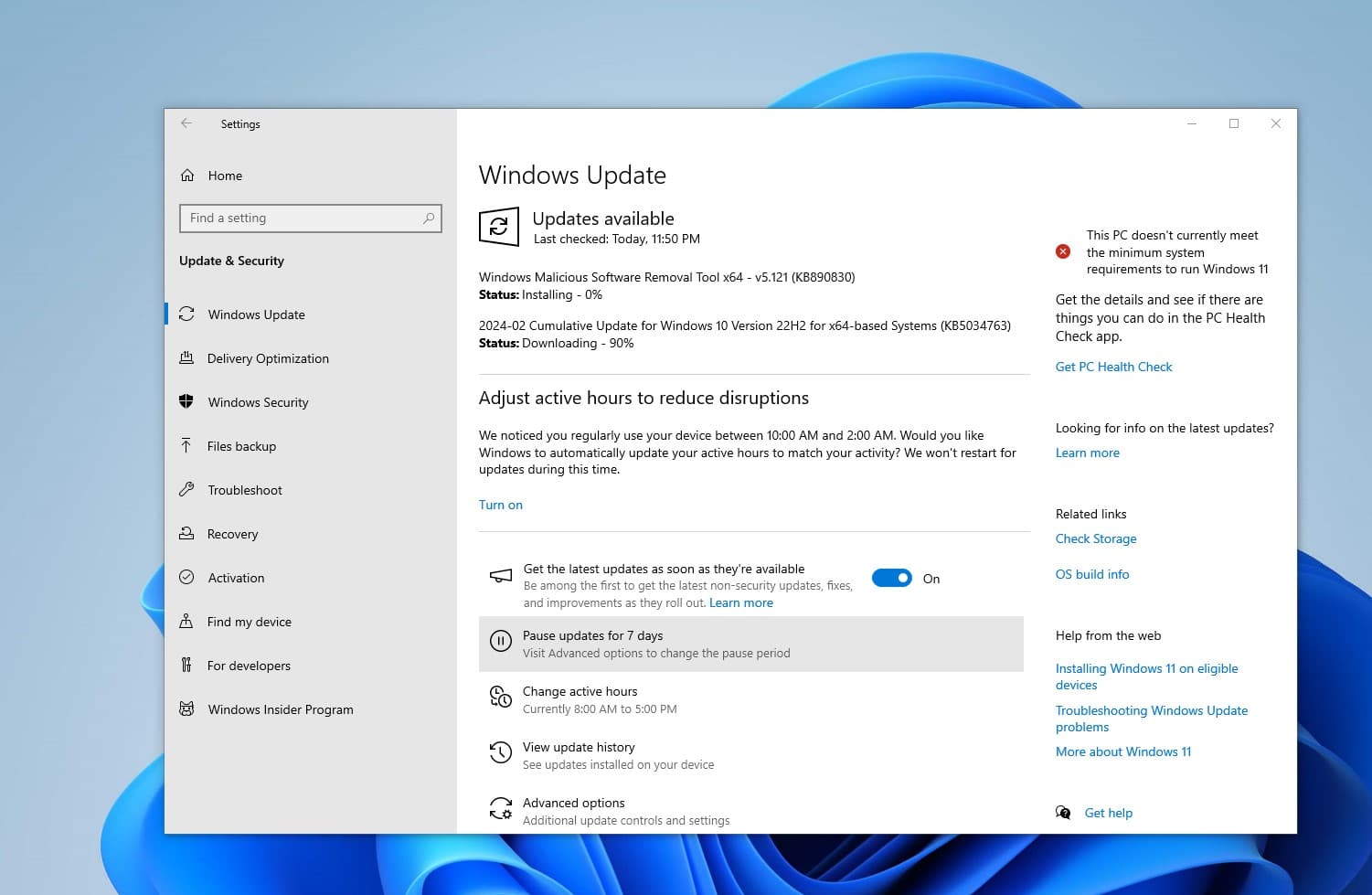Click the back arrow in Settings
Image resolution: width=1372 pixels, height=895 pixels.
(x=186, y=123)
